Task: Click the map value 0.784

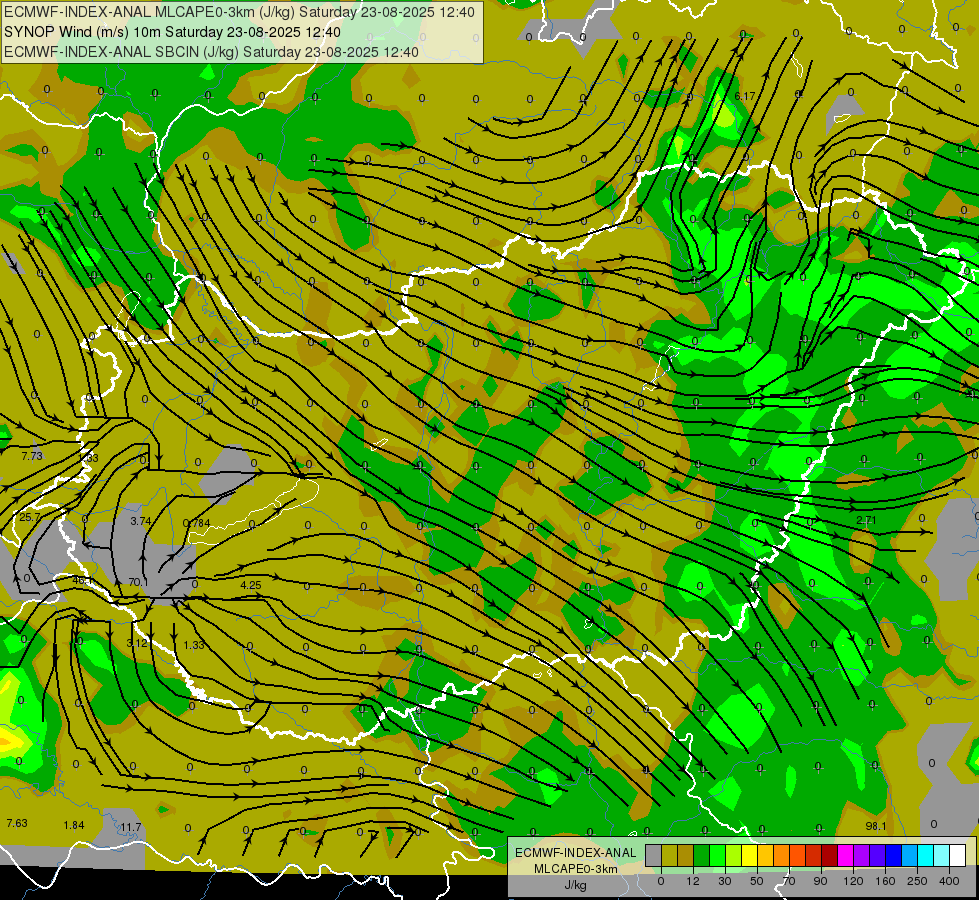Action: pyautogui.click(x=197, y=523)
